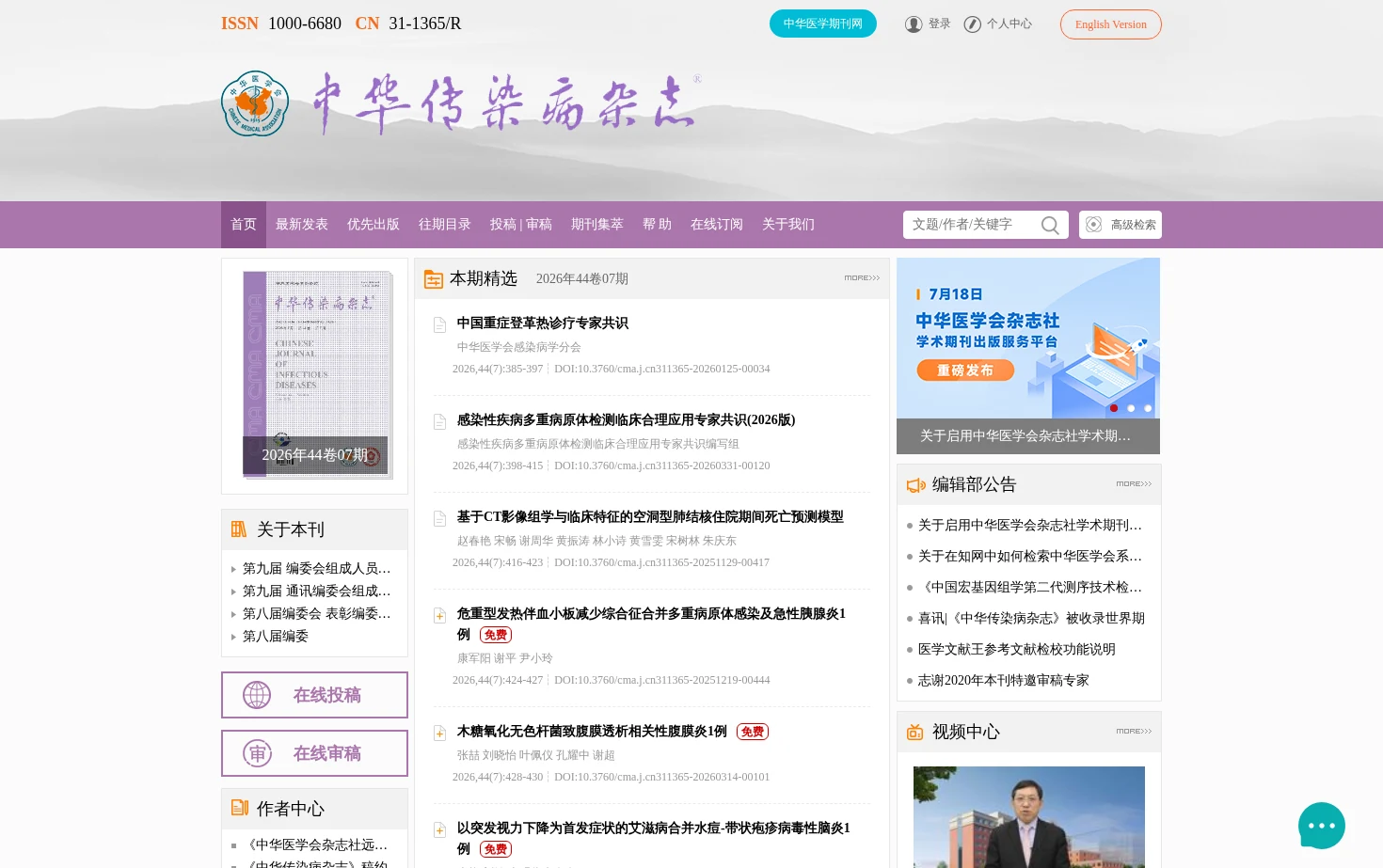Screen dimensions: 1383x868
Task: Click document icon beside 以突发视力下降 article
Action: [x=439, y=830]
